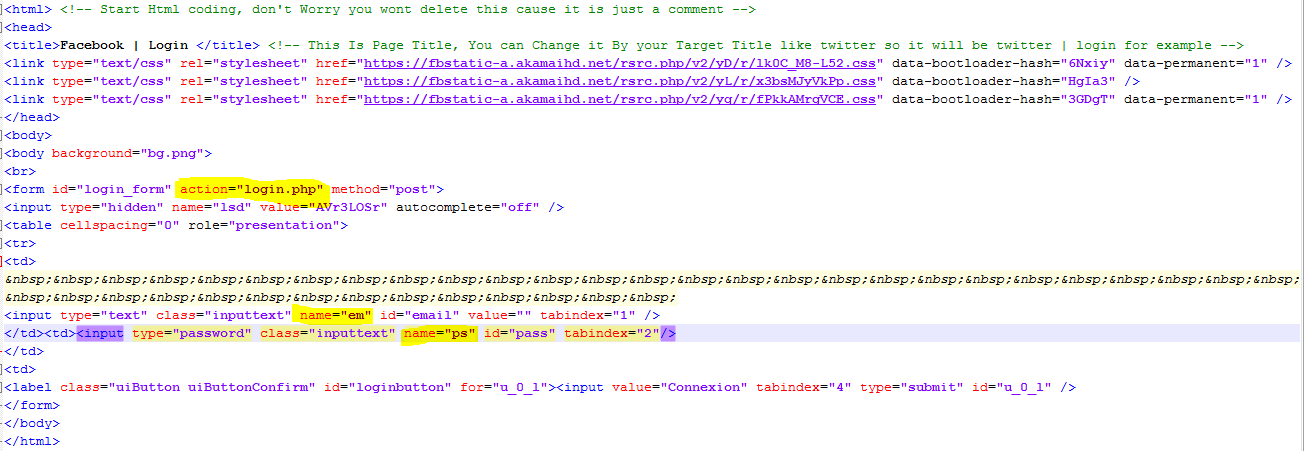Click the value="AVr3LOSr" hidden input value
This screenshot has height=451, width=1304.
click(x=324, y=207)
